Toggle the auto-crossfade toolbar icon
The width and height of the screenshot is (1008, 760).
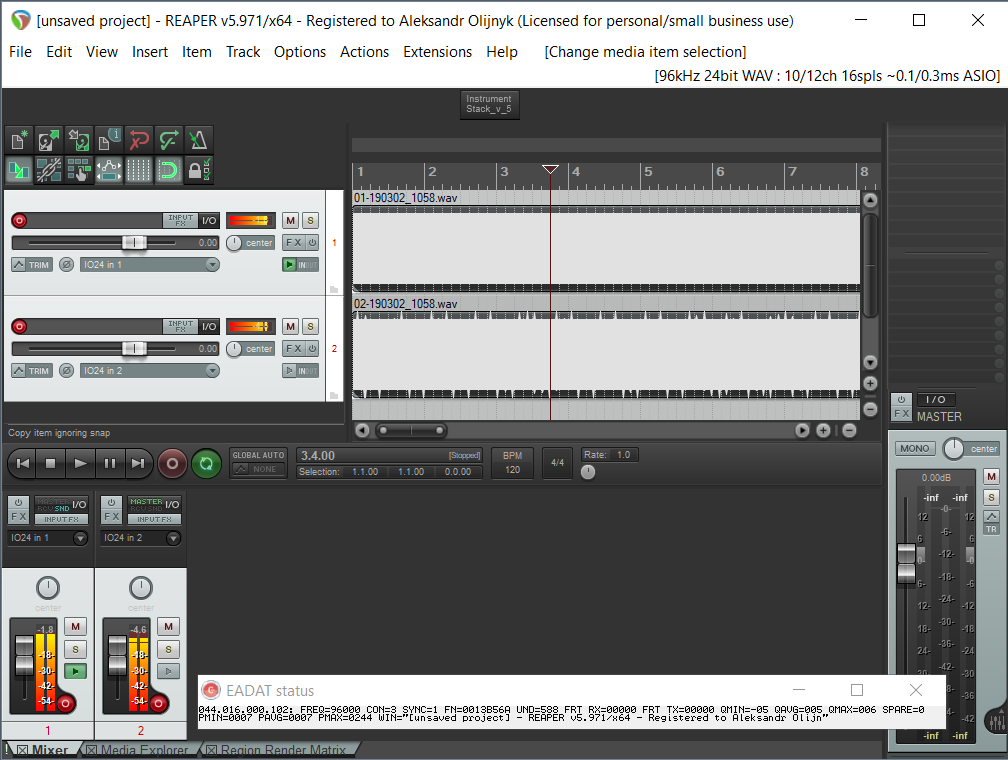click(x=19, y=170)
